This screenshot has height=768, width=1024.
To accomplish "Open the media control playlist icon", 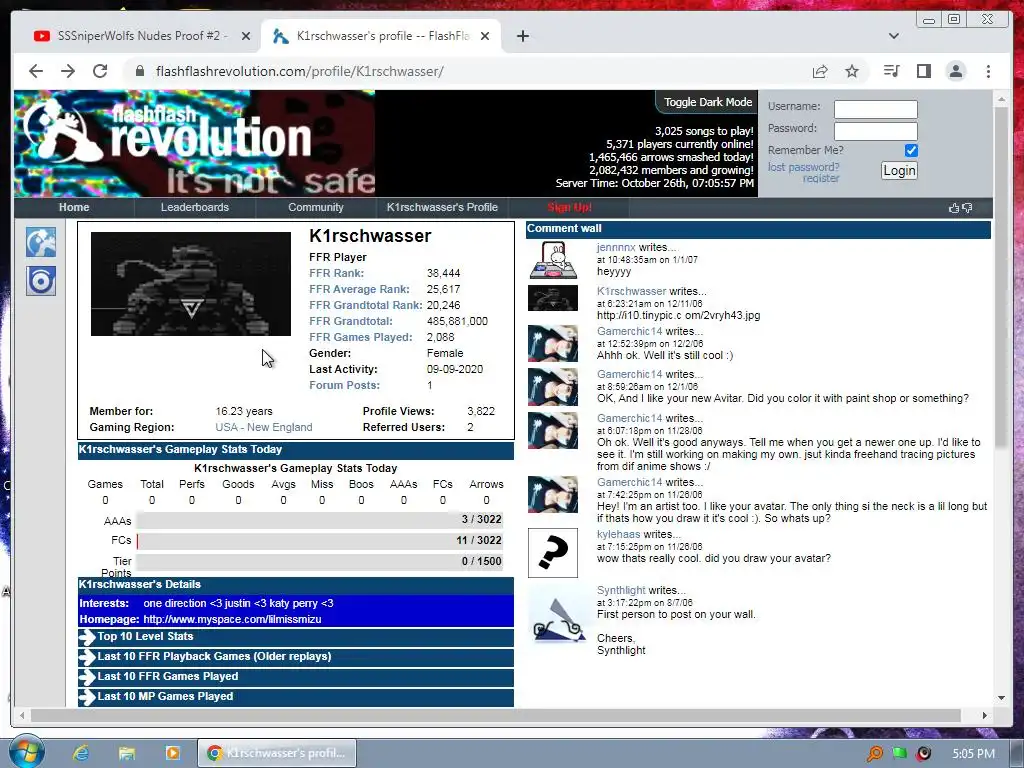I will click(x=891, y=71).
